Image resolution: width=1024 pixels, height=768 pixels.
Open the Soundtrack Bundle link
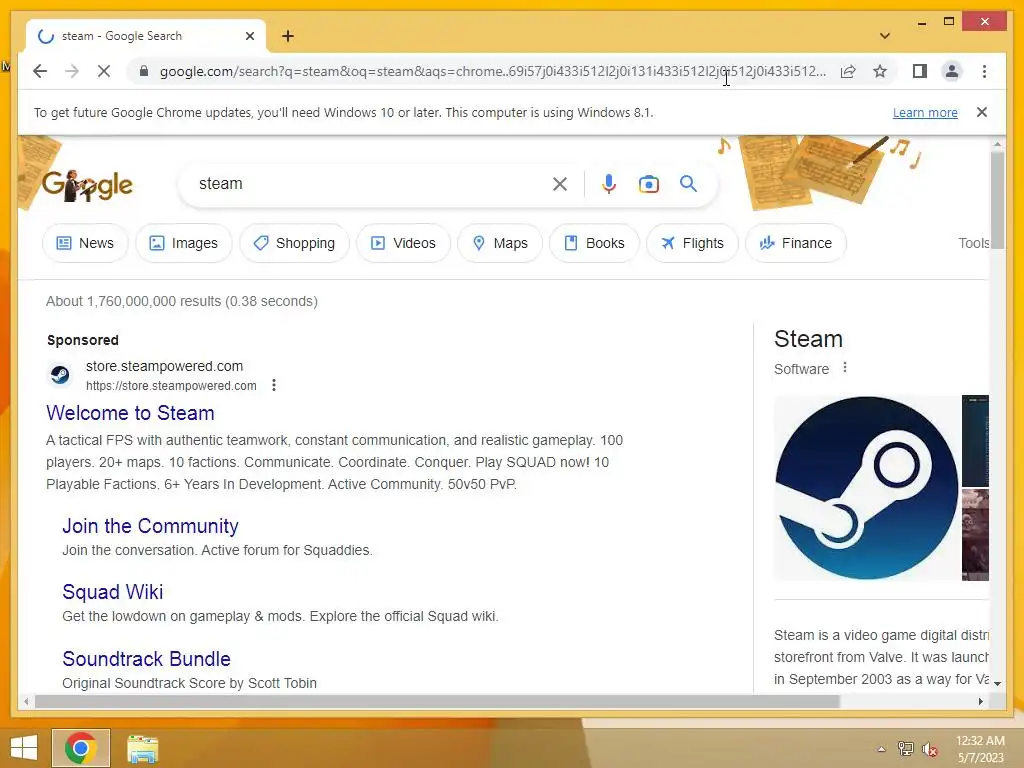[146, 658]
